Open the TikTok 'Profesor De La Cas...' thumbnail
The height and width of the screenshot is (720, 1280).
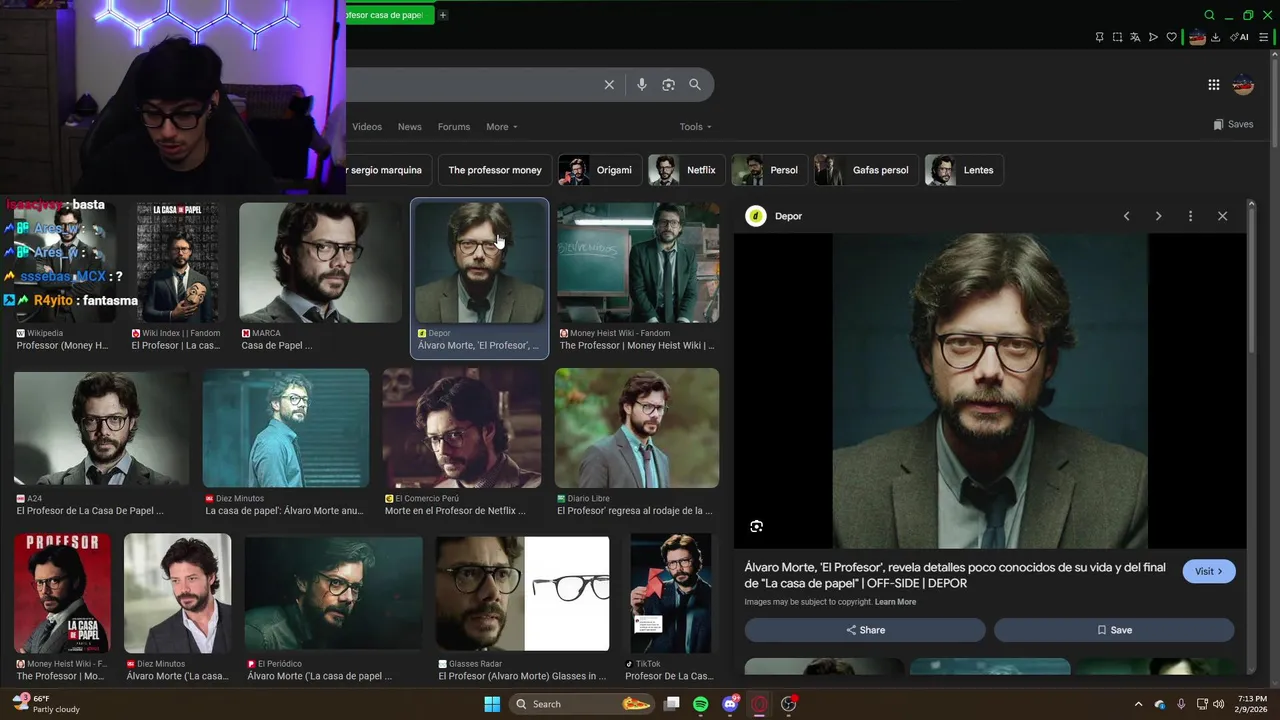(x=670, y=594)
